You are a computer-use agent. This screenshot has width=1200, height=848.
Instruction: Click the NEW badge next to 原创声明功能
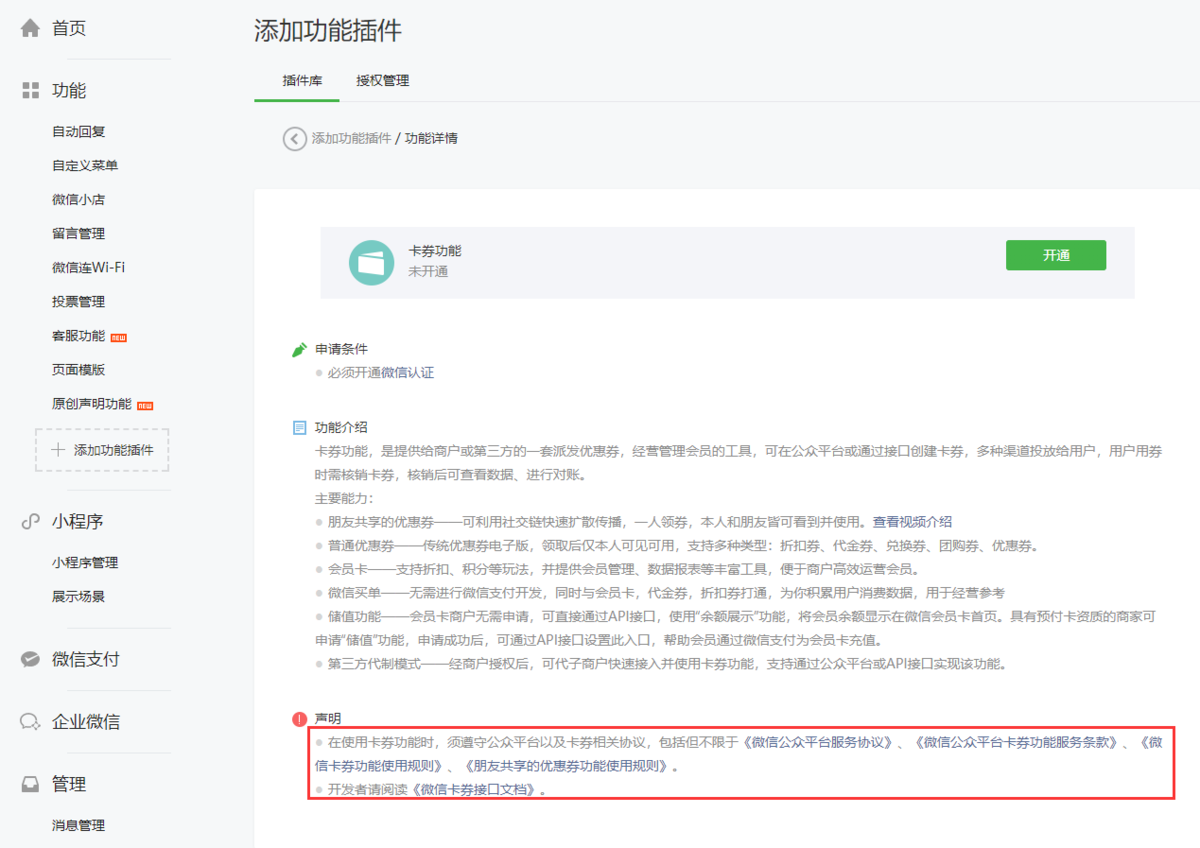[145, 405]
